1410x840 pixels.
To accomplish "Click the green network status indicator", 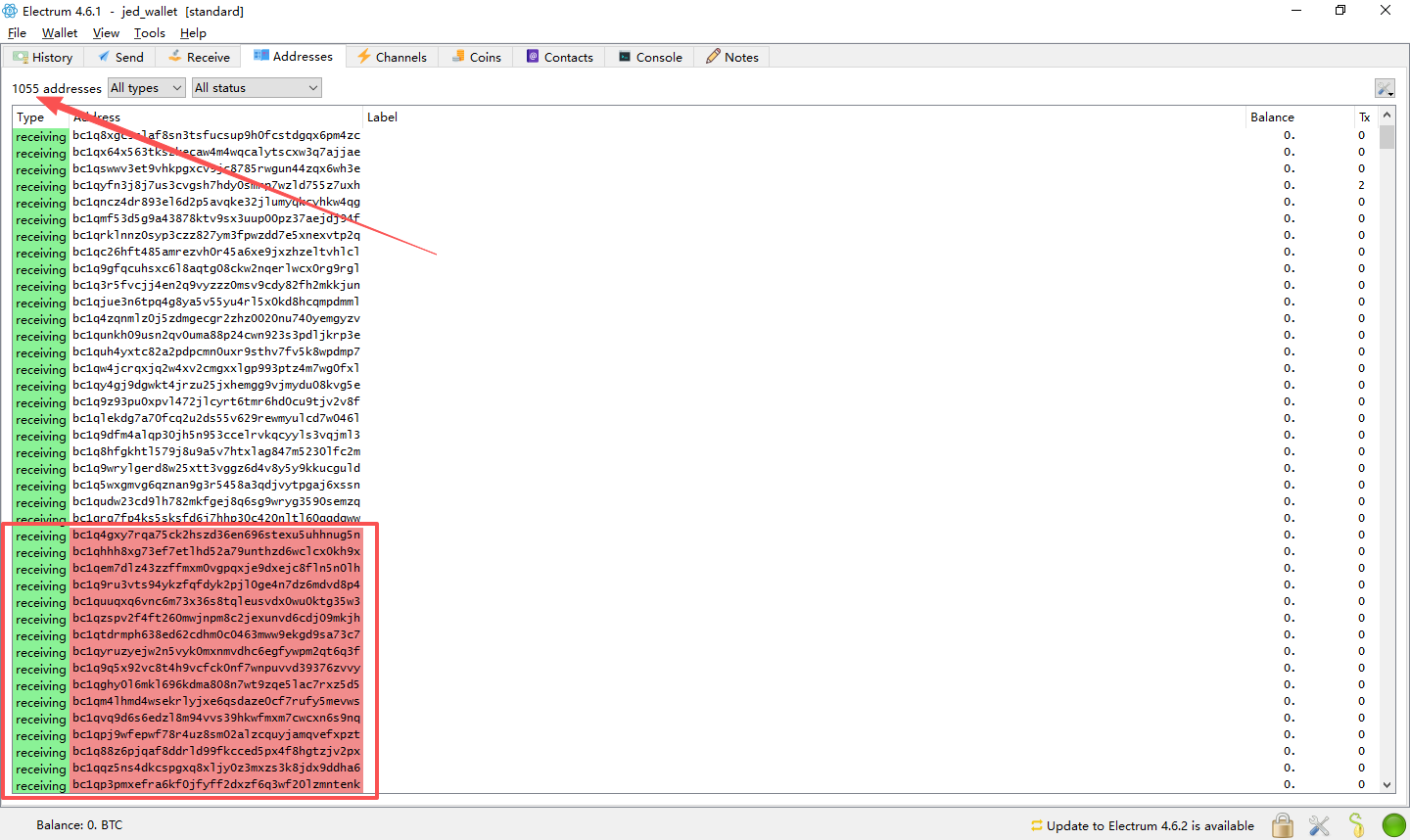I will pos(1393,825).
